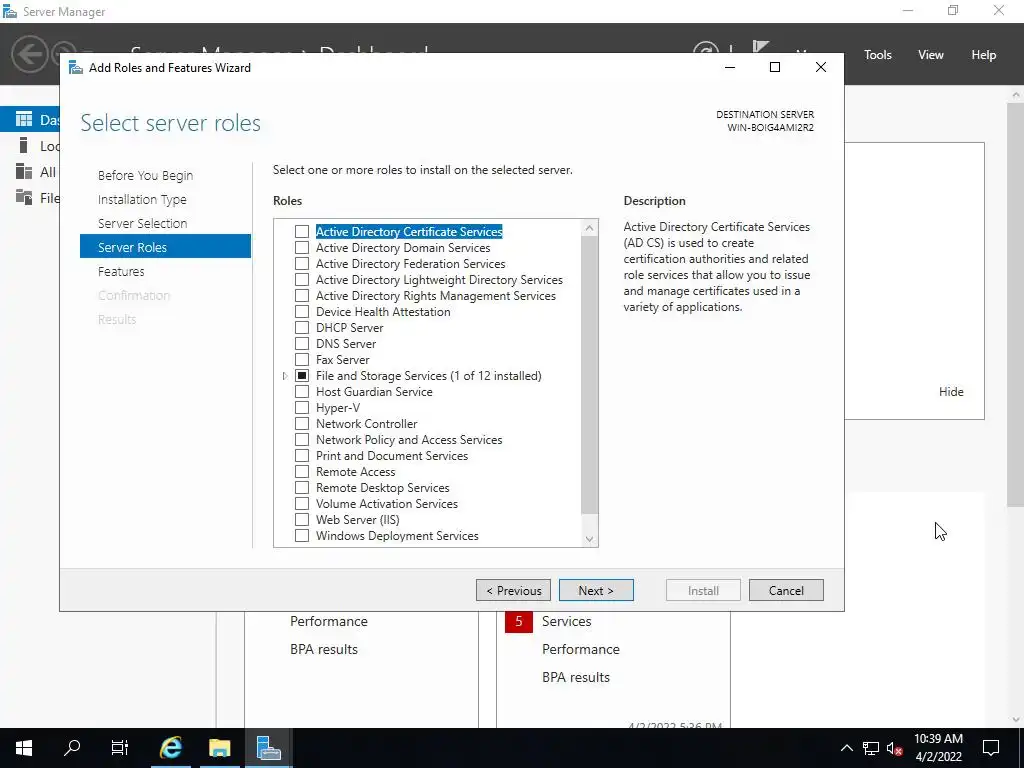The height and width of the screenshot is (768, 1024).
Task: Select Active Directory Rights Management Services text
Action: [x=436, y=296]
